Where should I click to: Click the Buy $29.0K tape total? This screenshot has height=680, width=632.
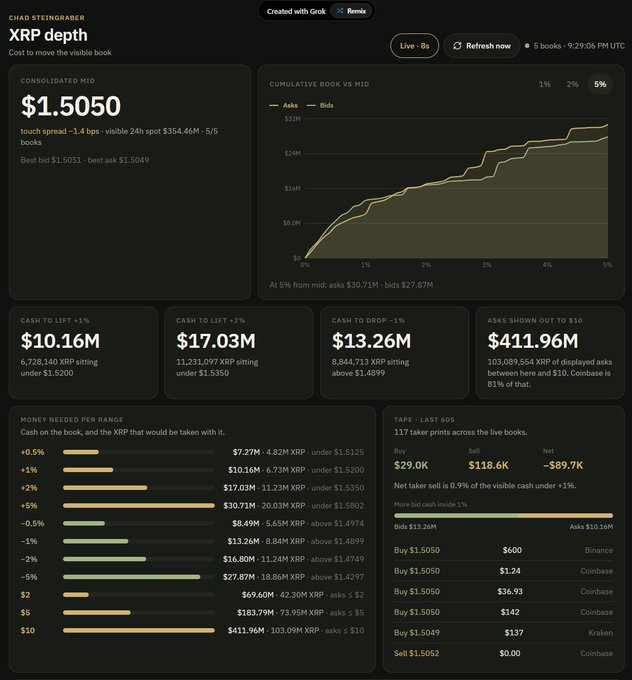tap(411, 465)
